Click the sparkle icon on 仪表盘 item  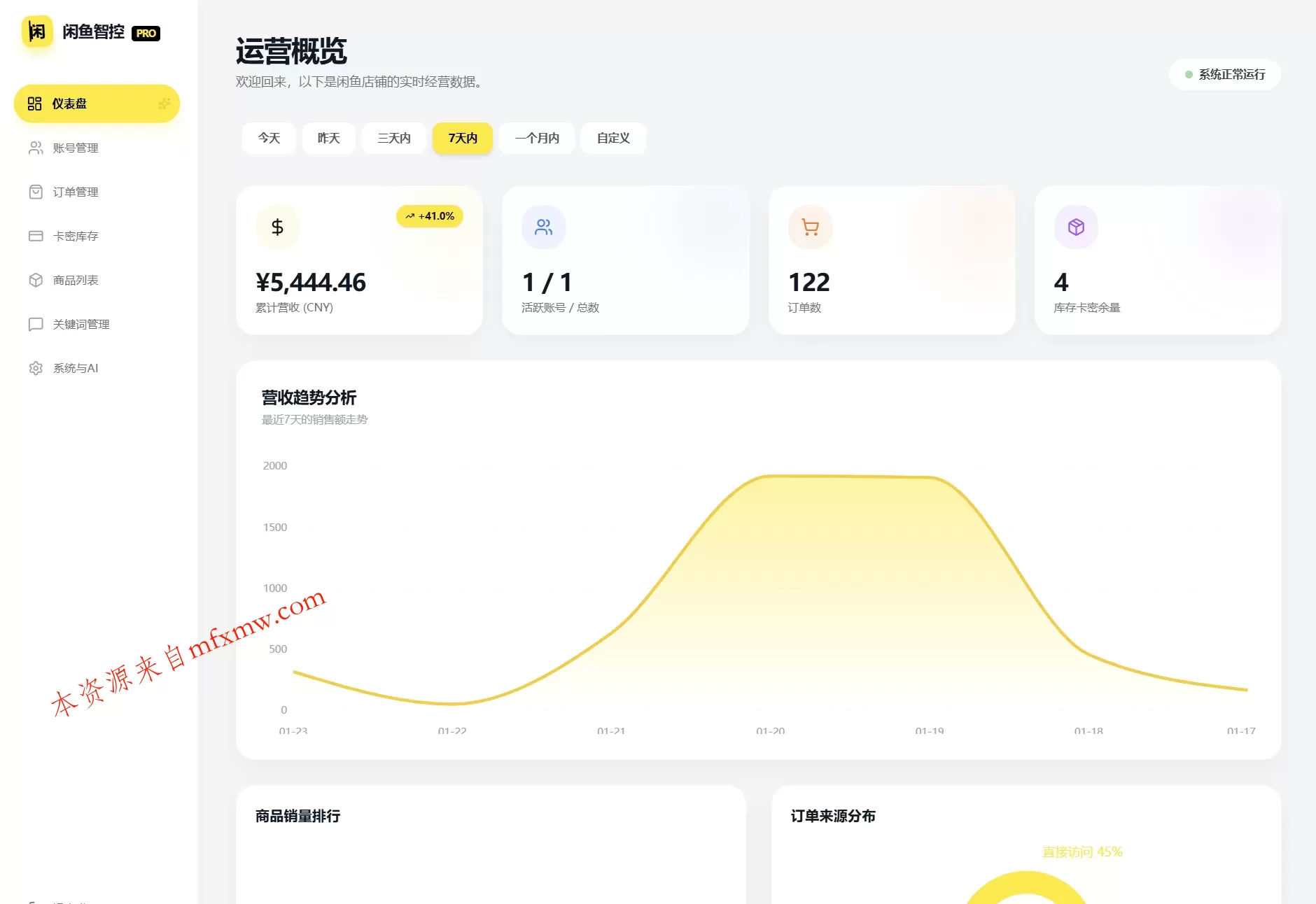click(164, 104)
